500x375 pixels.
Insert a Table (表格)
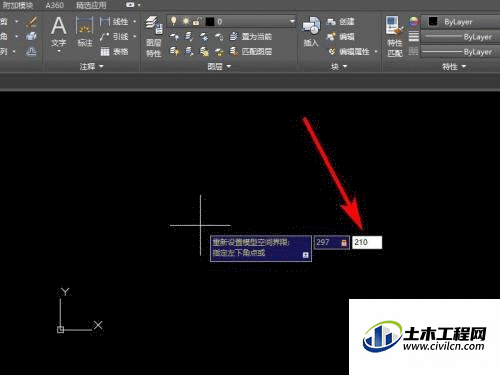pos(114,51)
